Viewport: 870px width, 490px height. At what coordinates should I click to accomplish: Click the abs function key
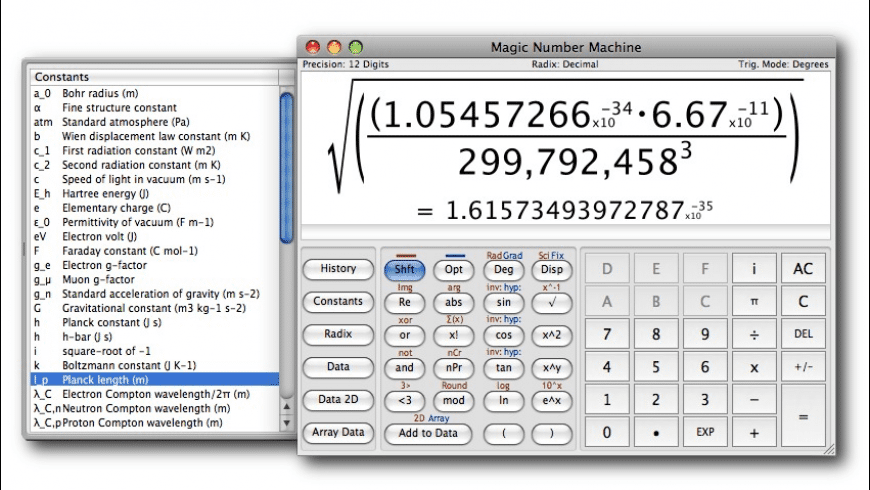pyautogui.click(x=453, y=302)
